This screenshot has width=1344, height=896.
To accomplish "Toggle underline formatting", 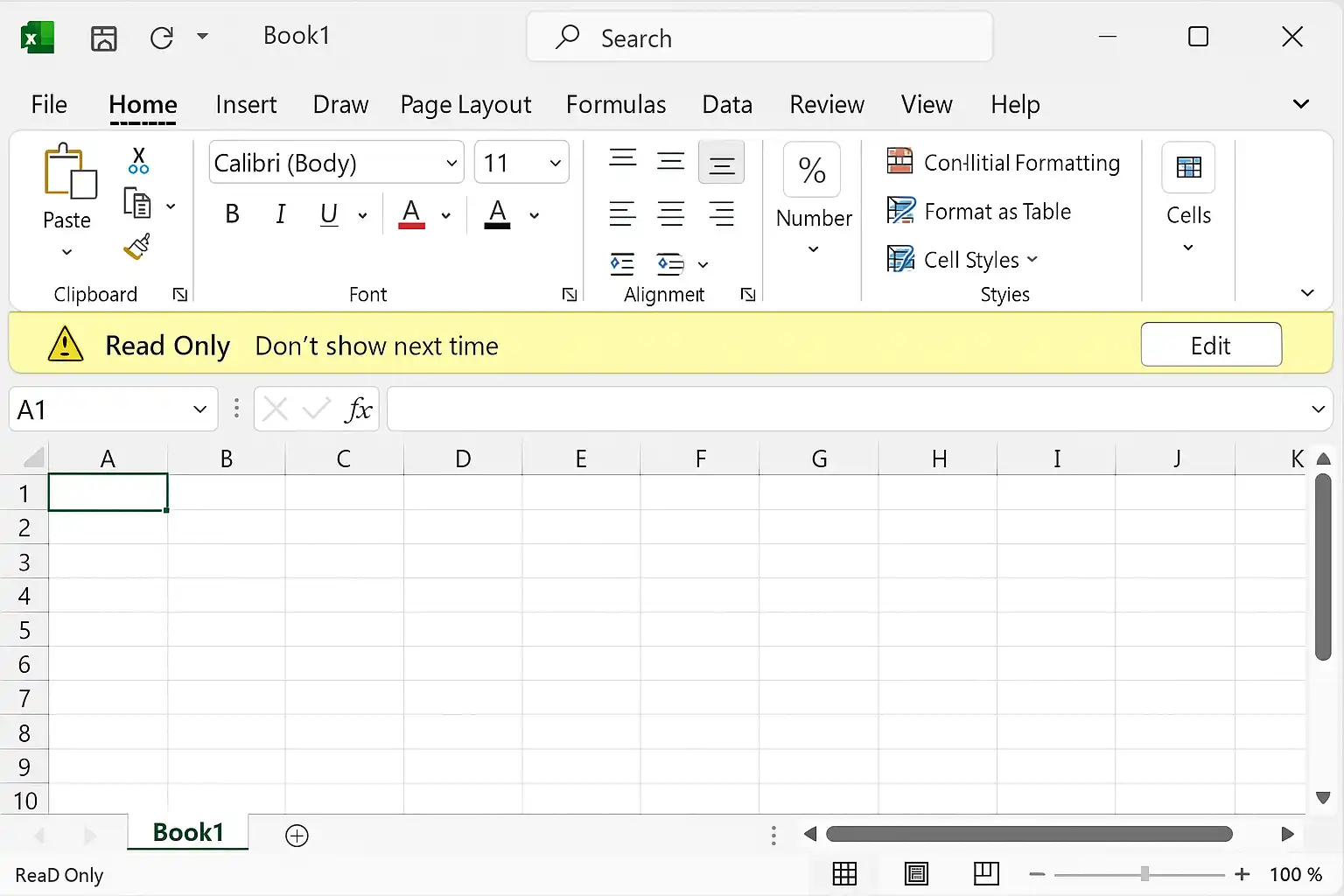I will (329, 213).
